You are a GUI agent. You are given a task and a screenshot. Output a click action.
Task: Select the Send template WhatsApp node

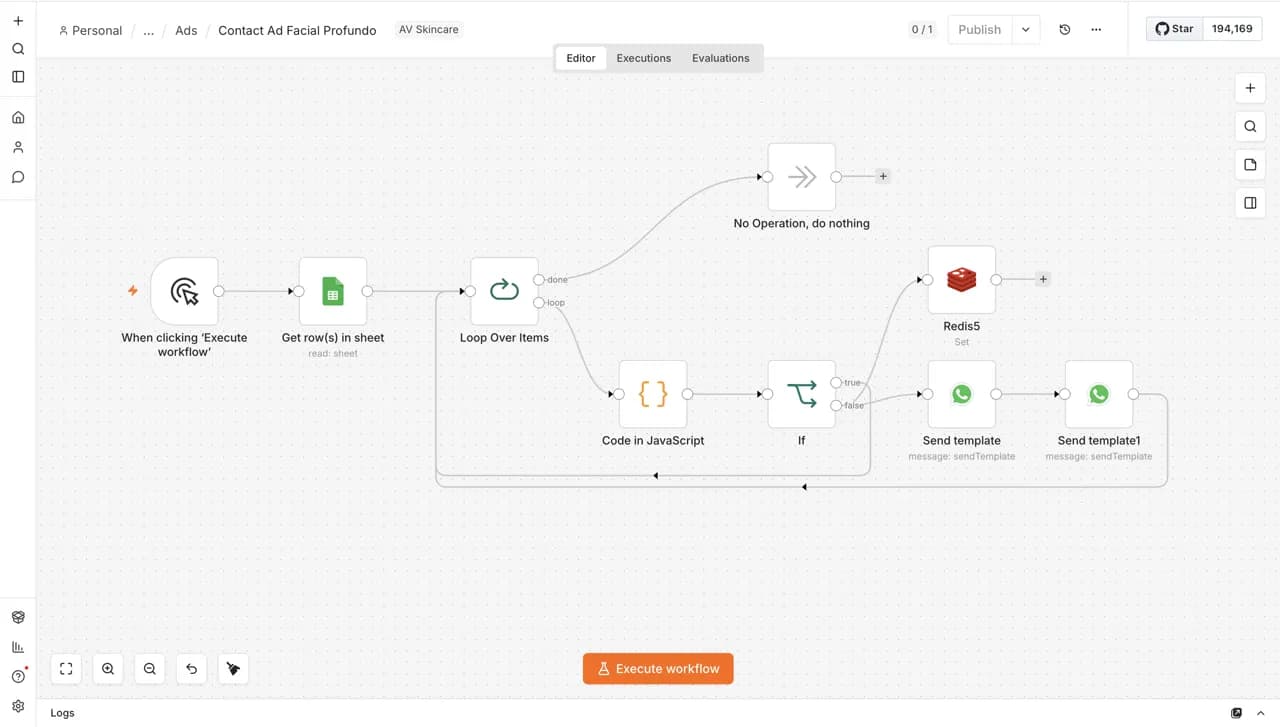tap(962, 394)
